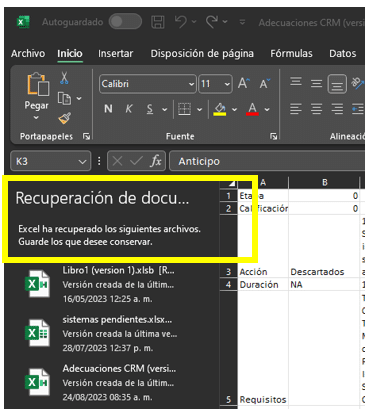Screen dimensions: 374x414
Task: Open the Copy options dropdown arrow
Action: click(x=79, y=98)
